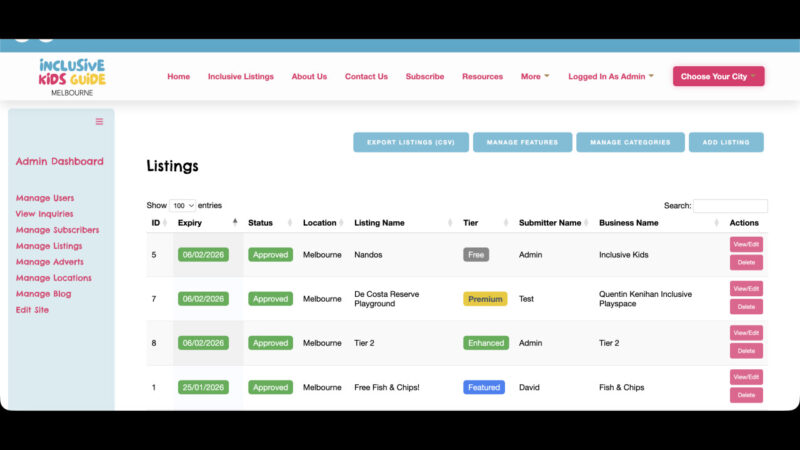The height and width of the screenshot is (450, 800).
Task: Toggle the sidebar hamburger menu icon
Action: click(99, 122)
